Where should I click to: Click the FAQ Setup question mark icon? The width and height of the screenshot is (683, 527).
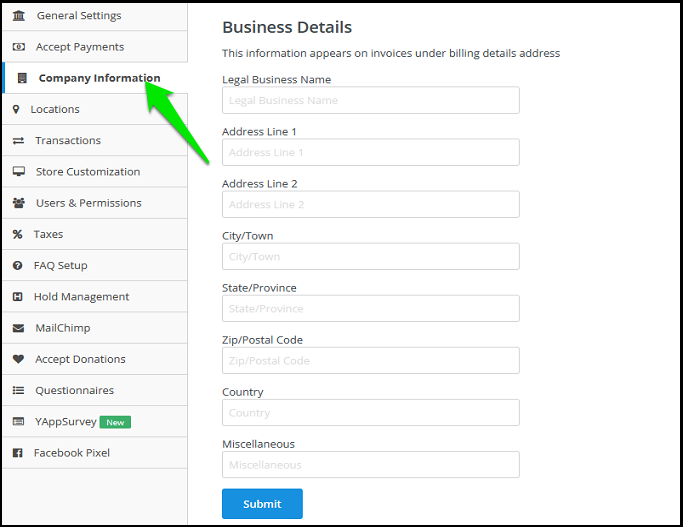[x=18, y=266]
